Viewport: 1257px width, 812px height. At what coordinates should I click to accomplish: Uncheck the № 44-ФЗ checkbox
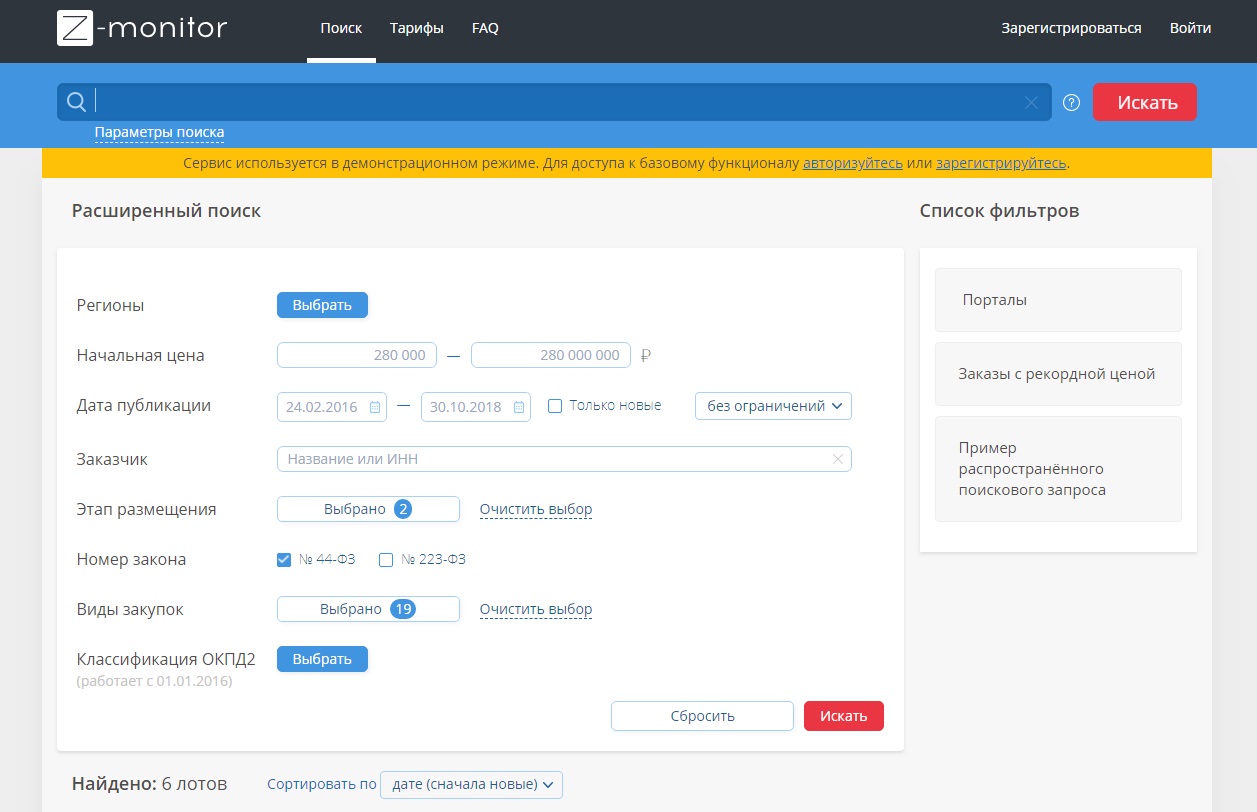click(284, 560)
